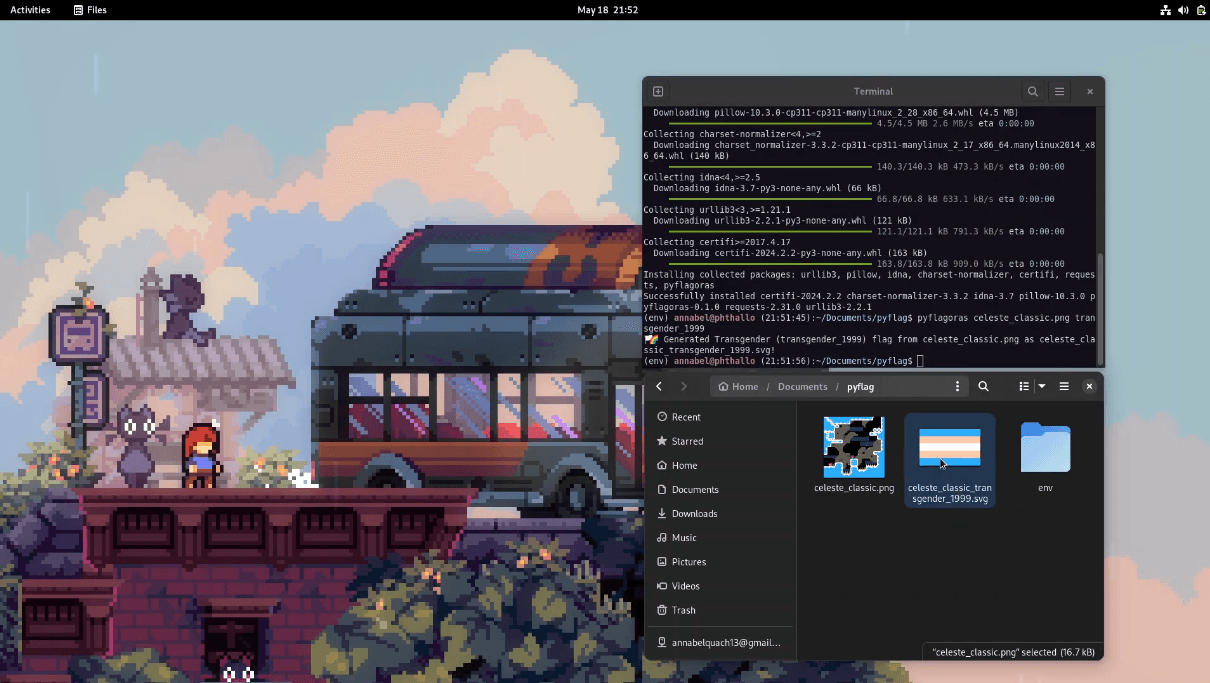The width and height of the screenshot is (1210, 683).
Task: Navigate to Documents in the path bar
Action: (x=802, y=386)
